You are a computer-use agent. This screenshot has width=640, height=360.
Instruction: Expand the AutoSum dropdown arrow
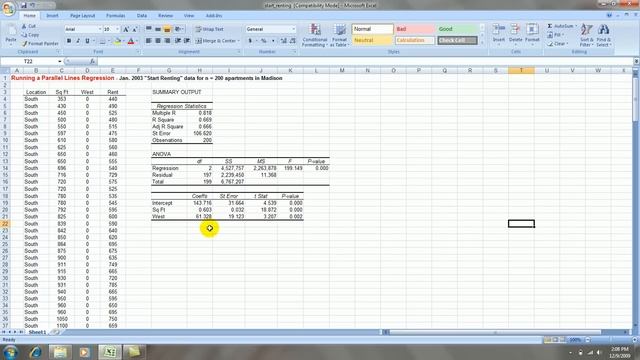[576, 26]
